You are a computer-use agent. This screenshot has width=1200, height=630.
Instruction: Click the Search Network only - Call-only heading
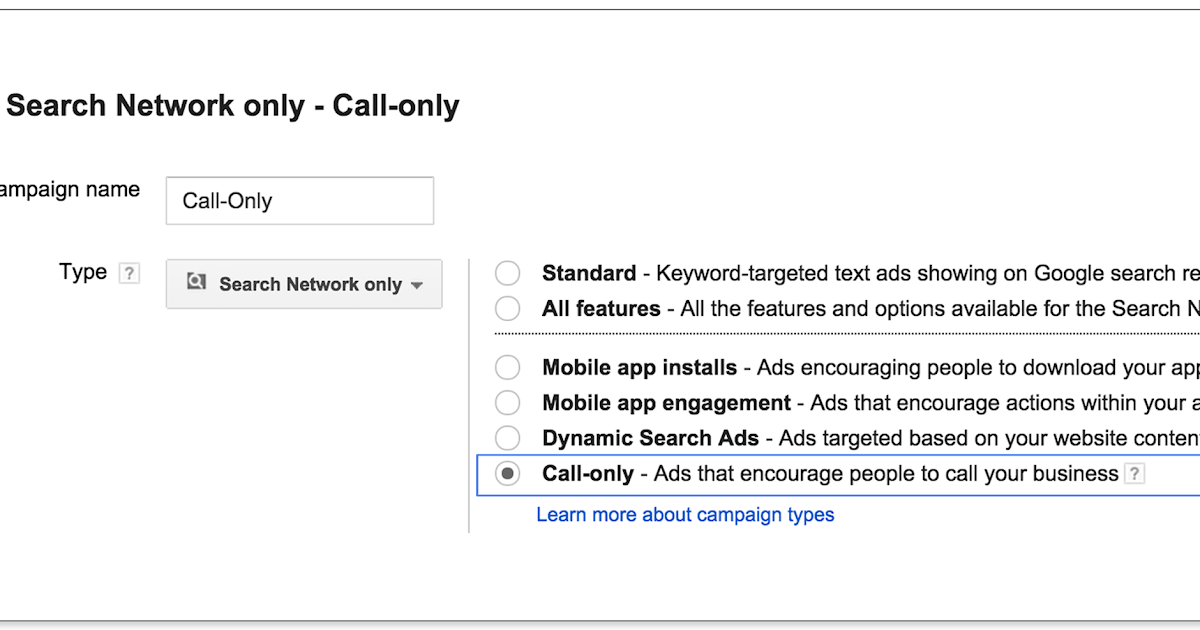point(233,106)
